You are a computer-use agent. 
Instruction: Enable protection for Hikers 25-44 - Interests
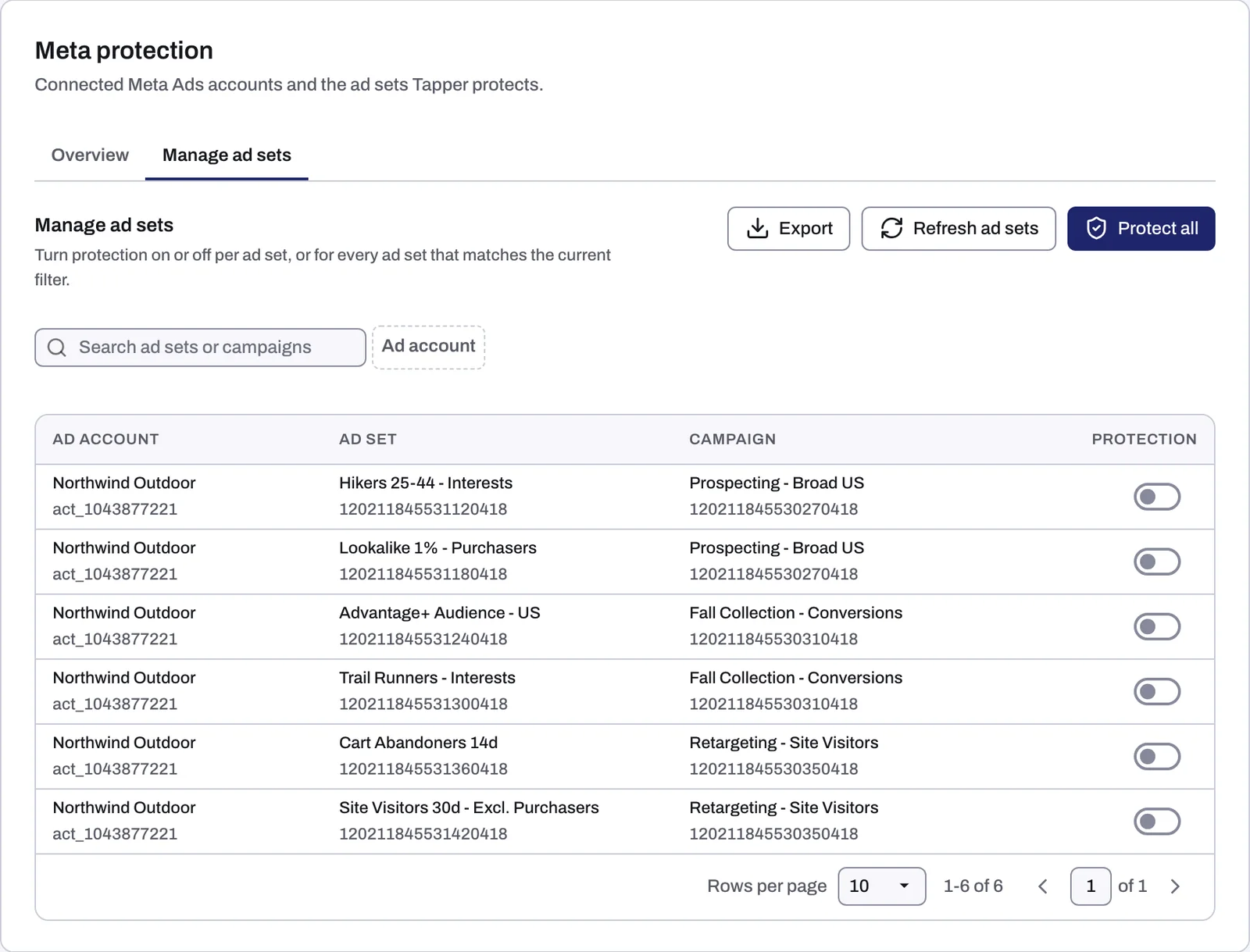pyautogui.click(x=1157, y=497)
